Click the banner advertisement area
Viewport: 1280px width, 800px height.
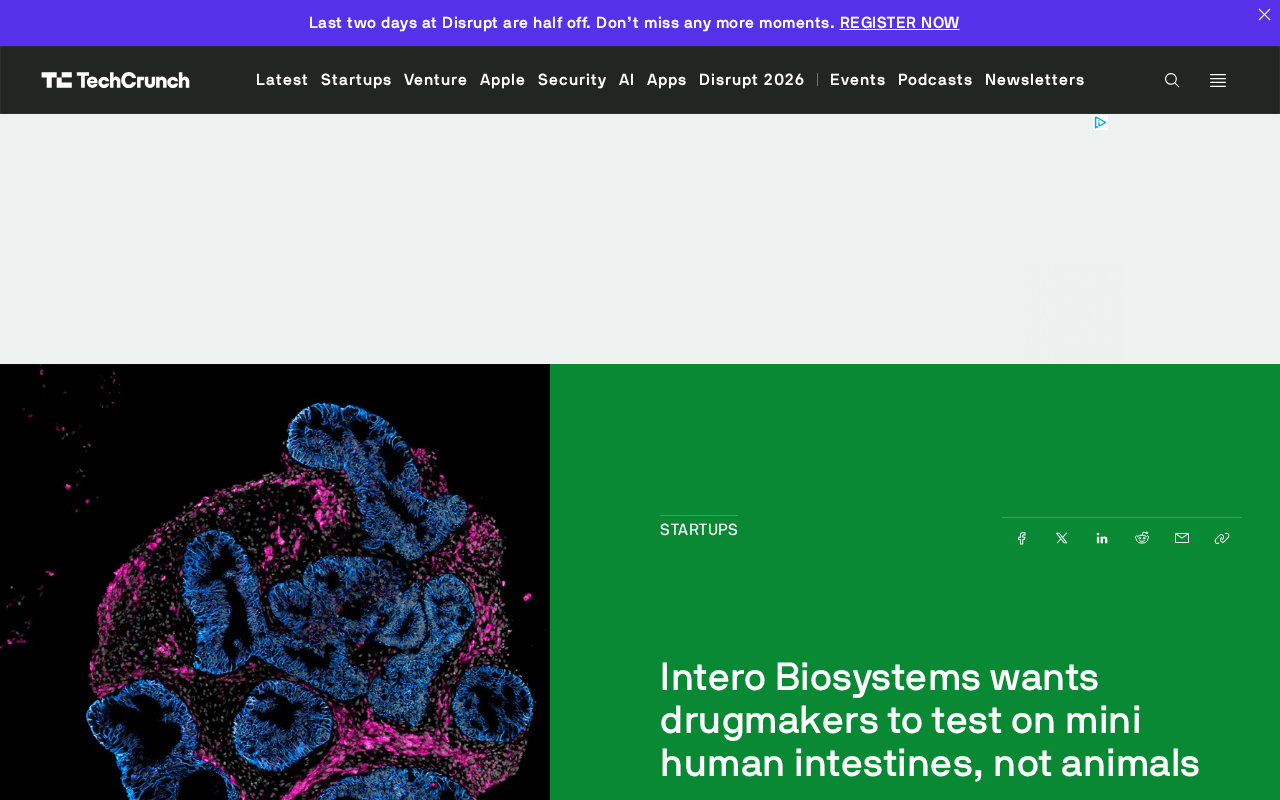click(640, 239)
